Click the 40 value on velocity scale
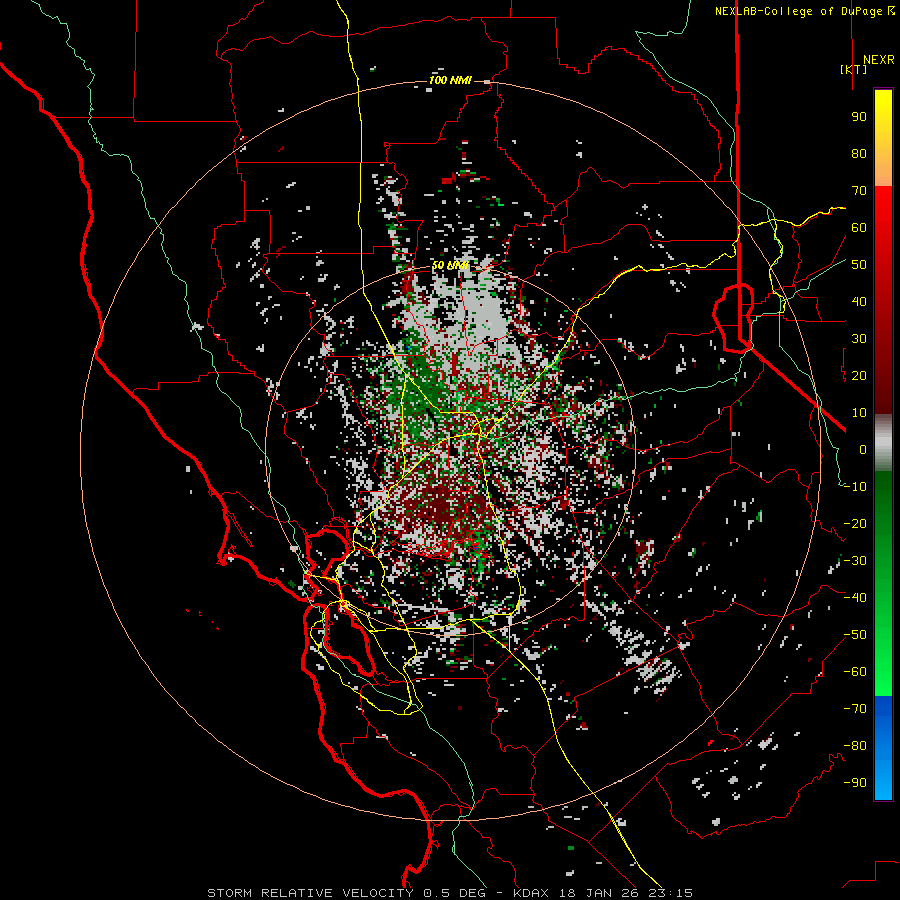 (x=859, y=301)
